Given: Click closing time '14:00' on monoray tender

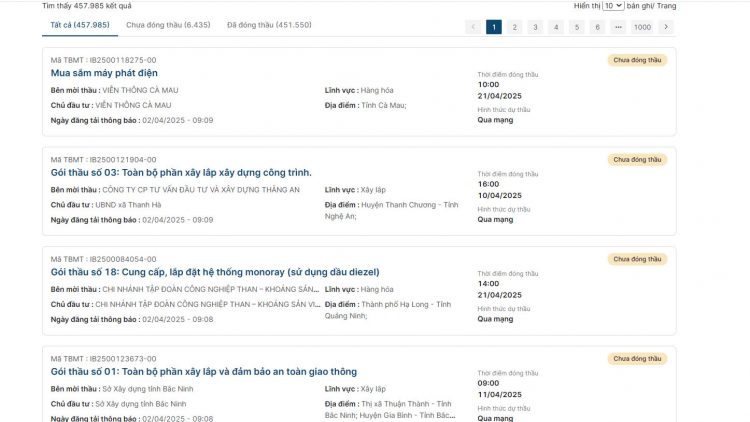Looking at the screenshot, I should 488,283.
